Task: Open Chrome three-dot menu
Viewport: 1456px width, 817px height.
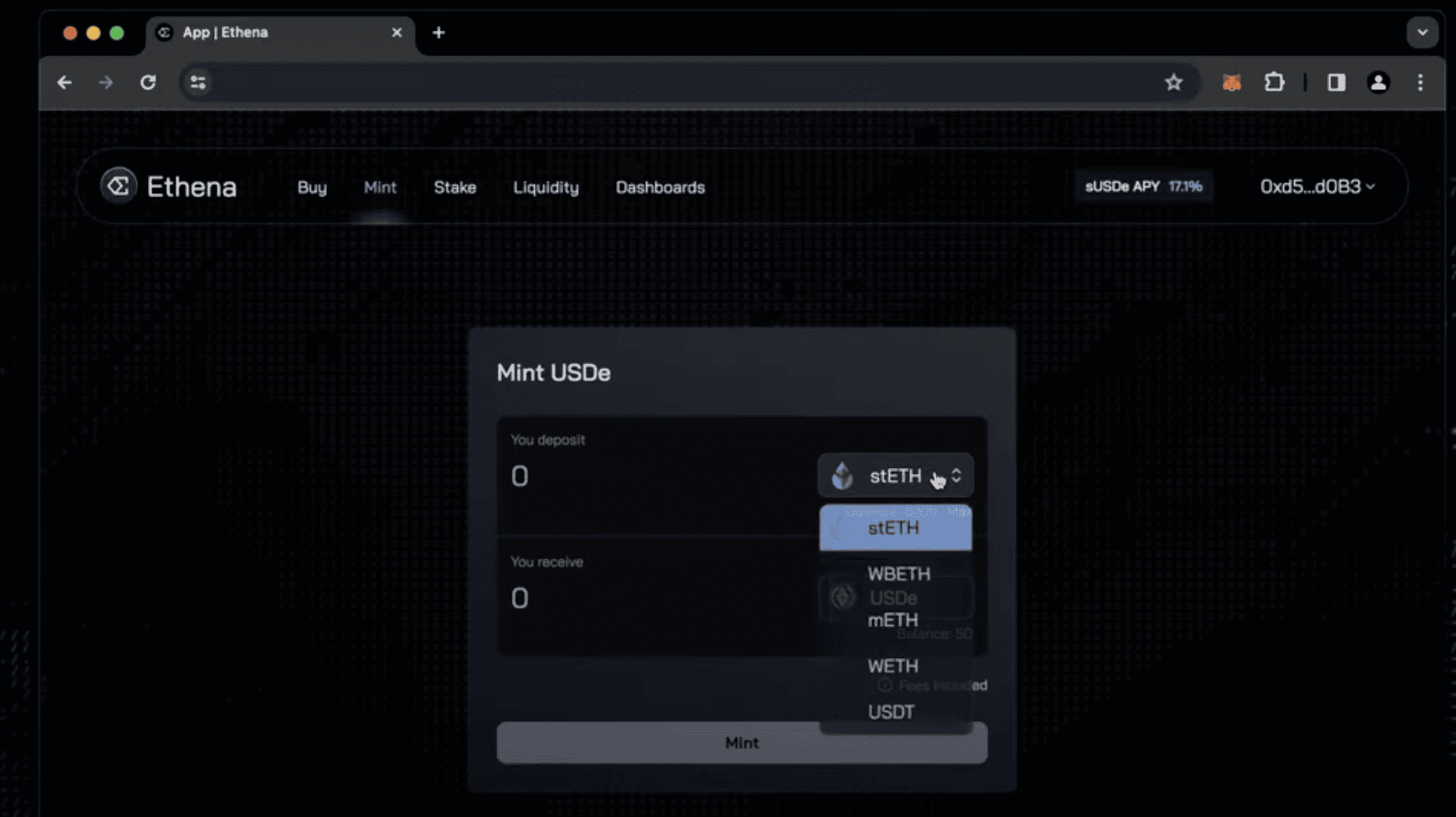Action: click(1421, 83)
